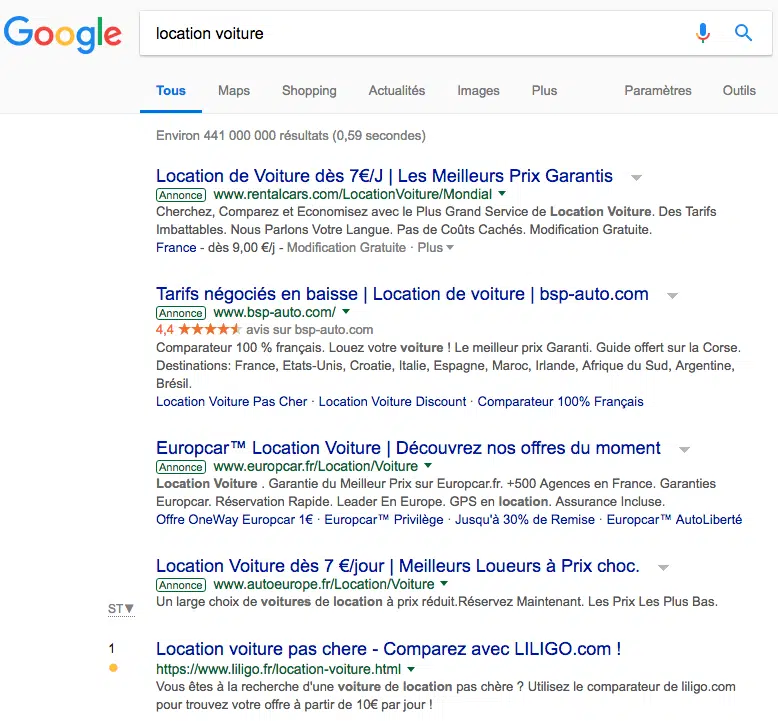Click the https://www.liligo.fr/location-voiture.html URL
Screen dimensions: 778x721
click(x=278, y=669)
